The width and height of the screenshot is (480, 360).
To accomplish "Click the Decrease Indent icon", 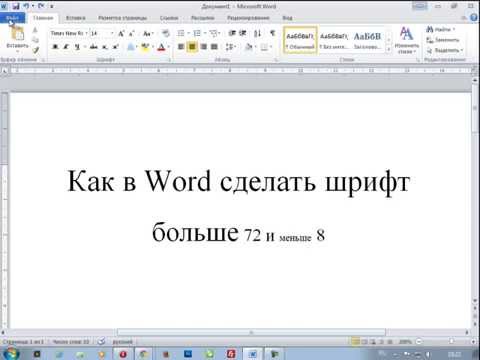I will [x=232, y=33].
